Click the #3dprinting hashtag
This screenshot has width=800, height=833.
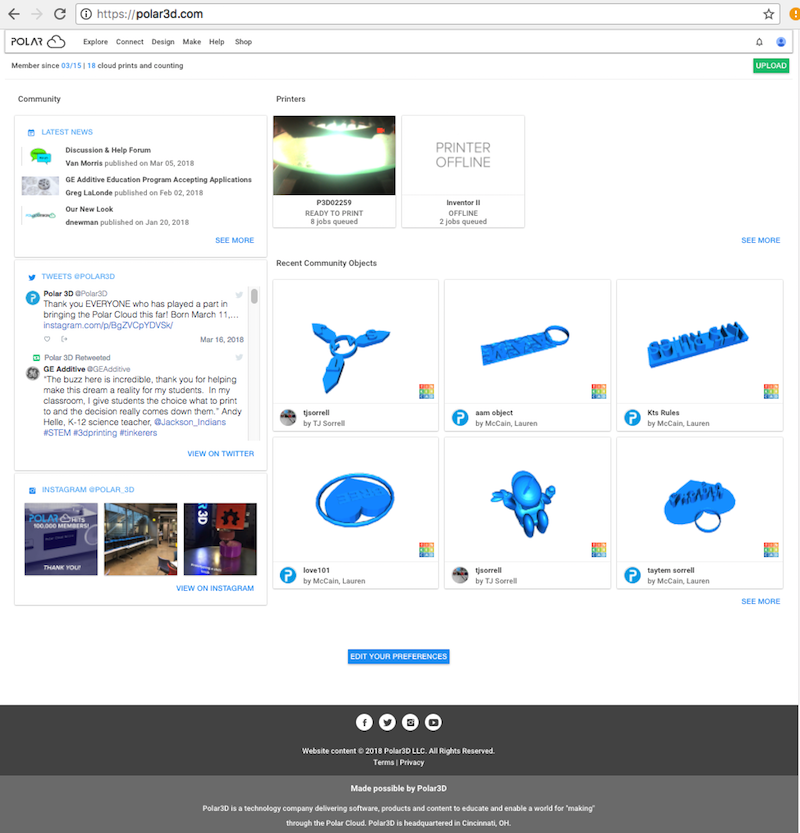[x=95, y=433]
